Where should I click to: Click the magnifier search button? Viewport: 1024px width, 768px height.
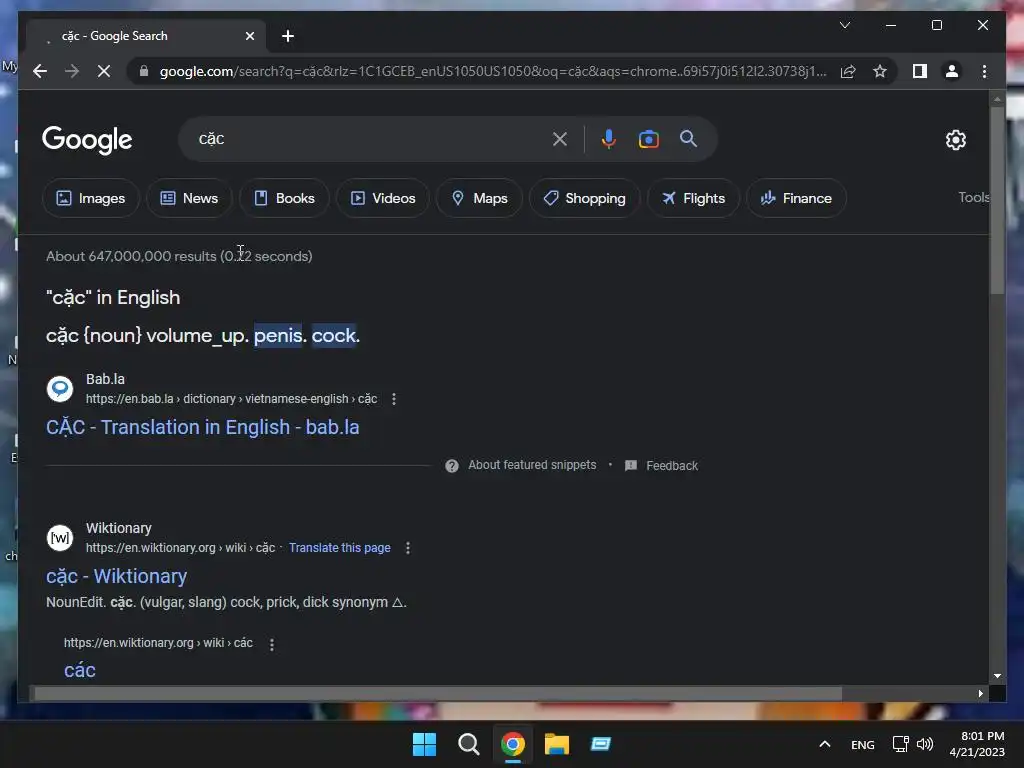tap(688, 138)
